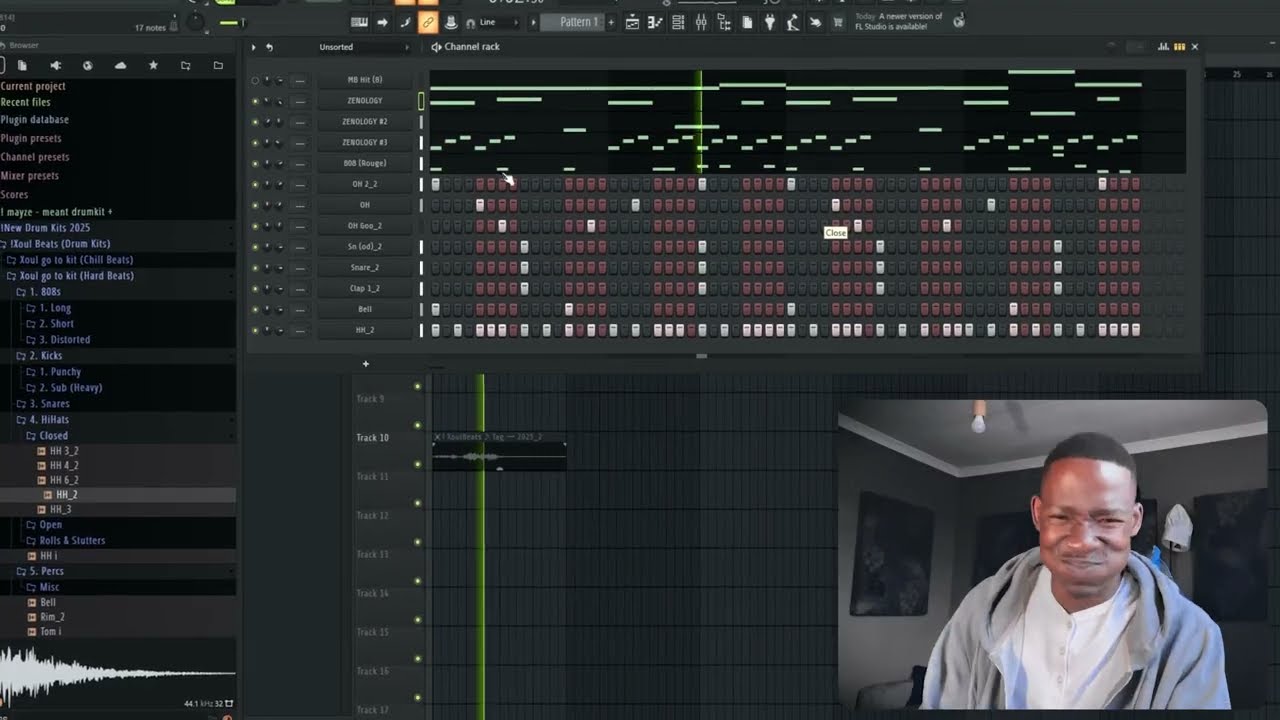Open Plugin database in Browser
This screenshot has height=720, width=1280.
pos(35,120)
